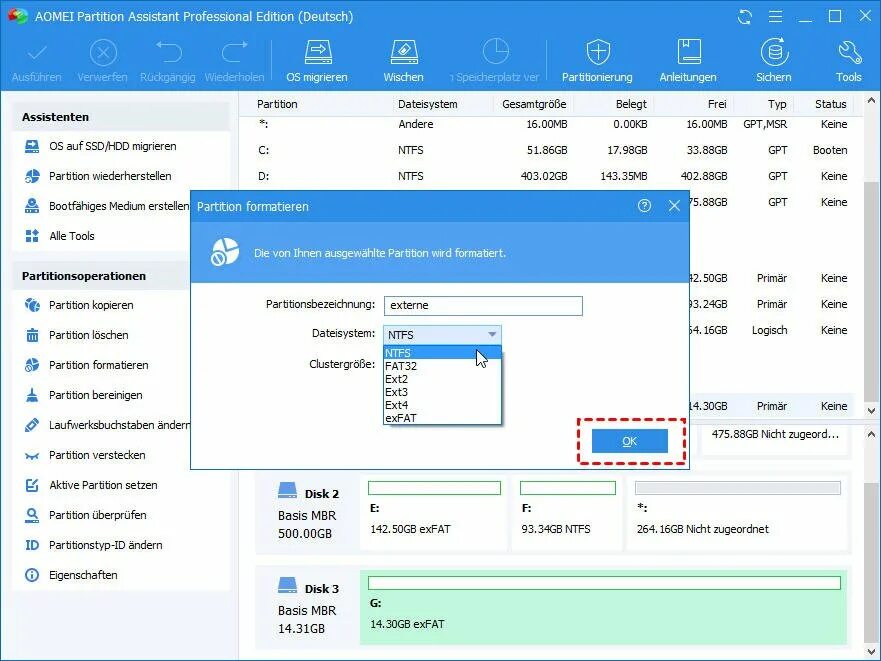Choose Bootfähiges Medium erstellen

pyautogui.click(x=107, y=206)
